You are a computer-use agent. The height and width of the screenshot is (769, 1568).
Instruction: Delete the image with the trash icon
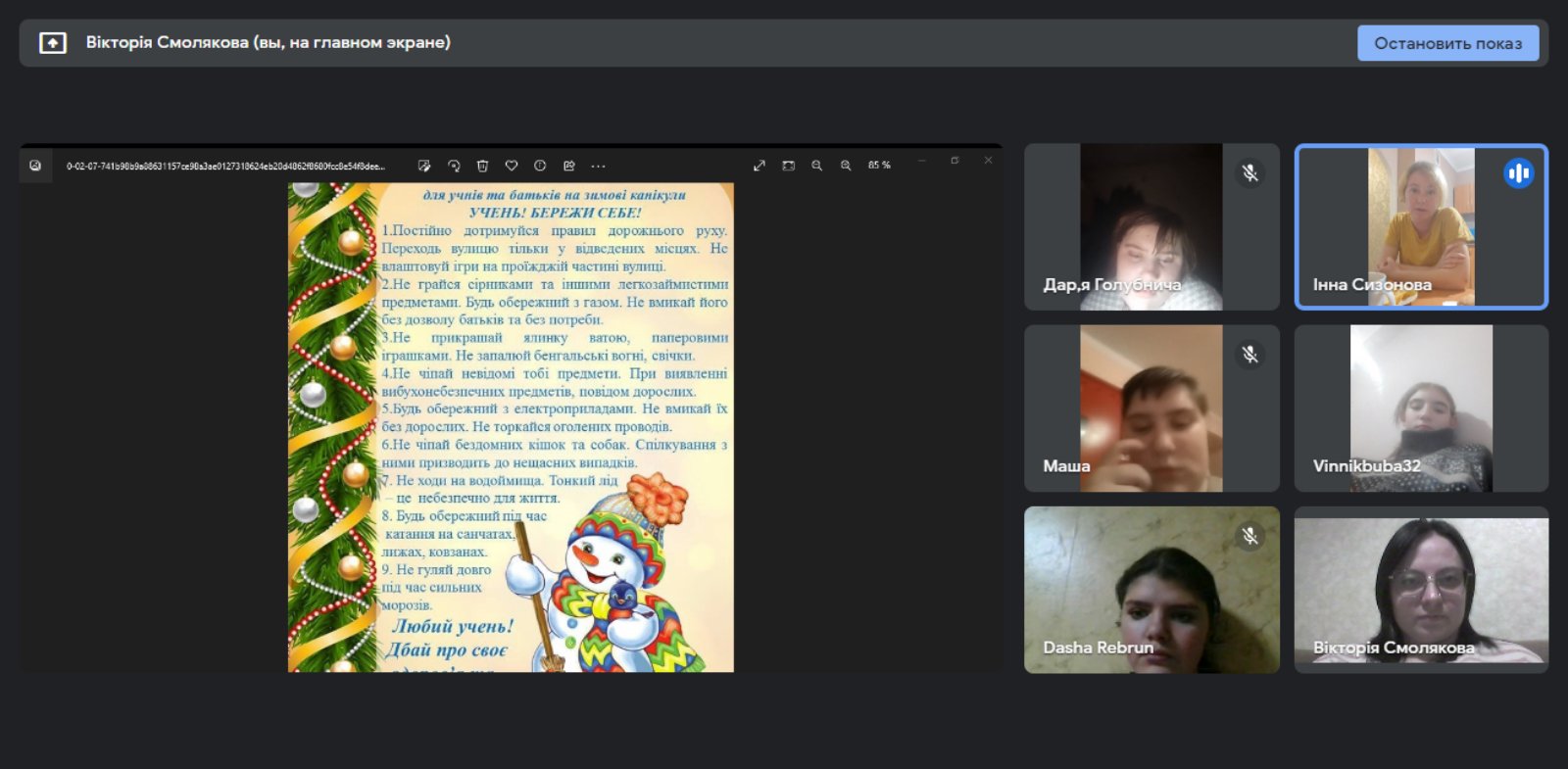(482, 166)
